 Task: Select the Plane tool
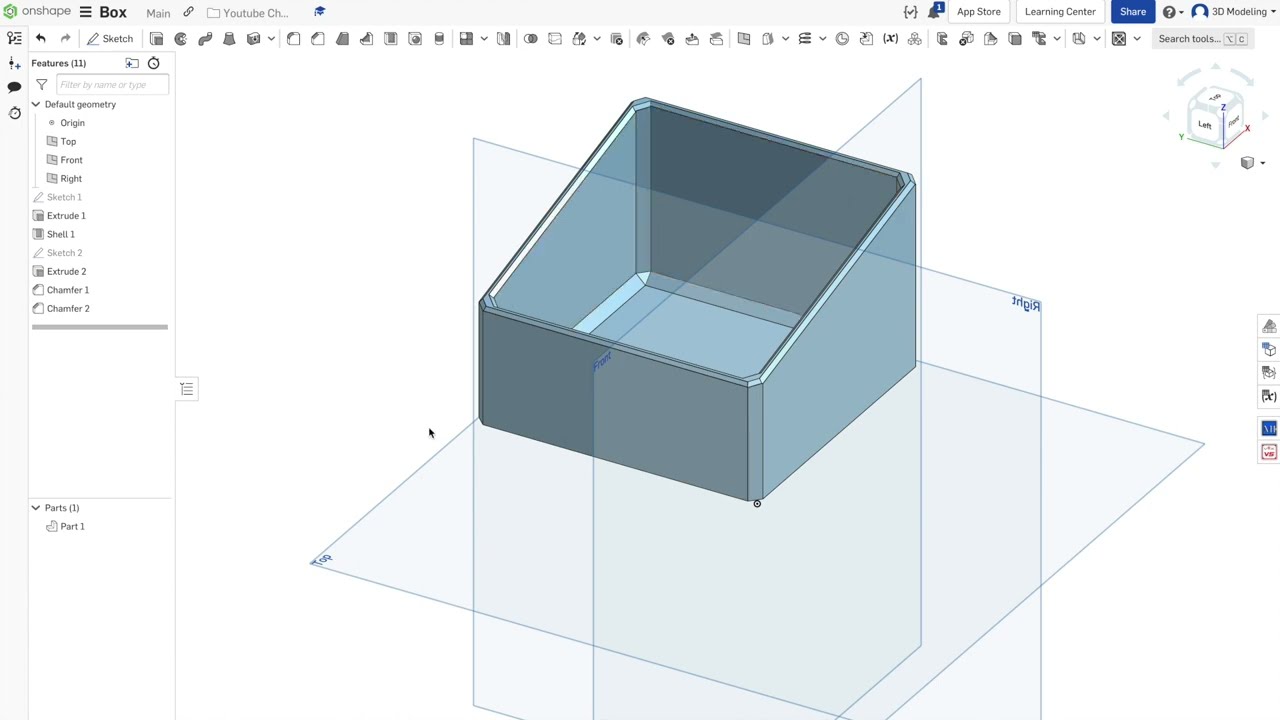tap(743, 39)
